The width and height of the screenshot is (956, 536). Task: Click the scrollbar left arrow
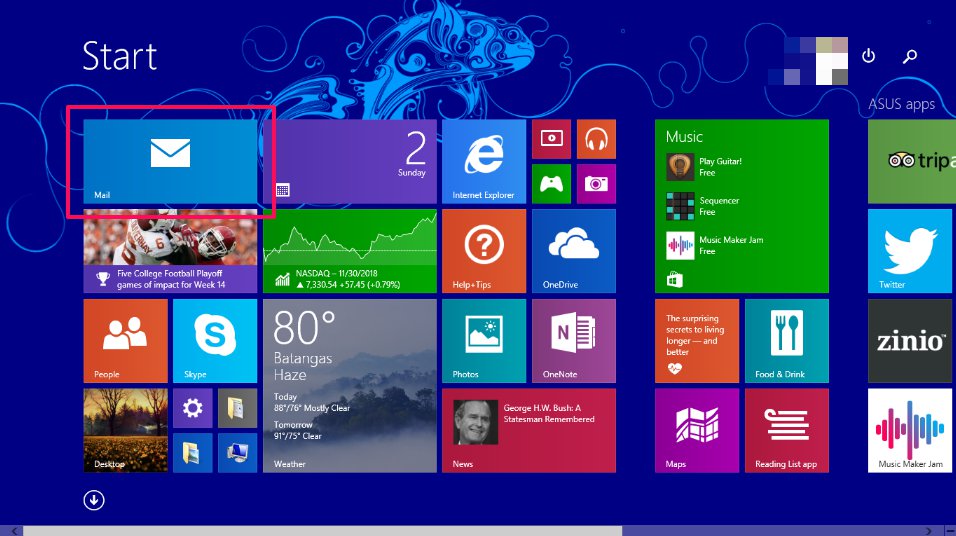(x=13, y=531)
